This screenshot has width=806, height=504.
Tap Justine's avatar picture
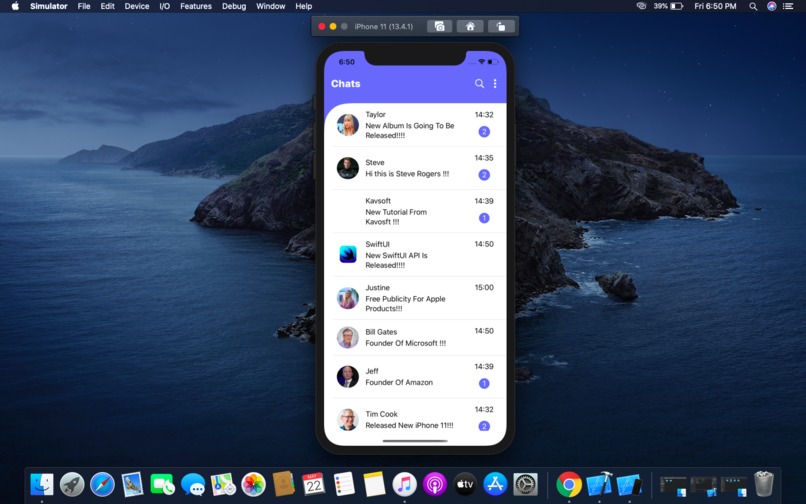coord(347,298)
